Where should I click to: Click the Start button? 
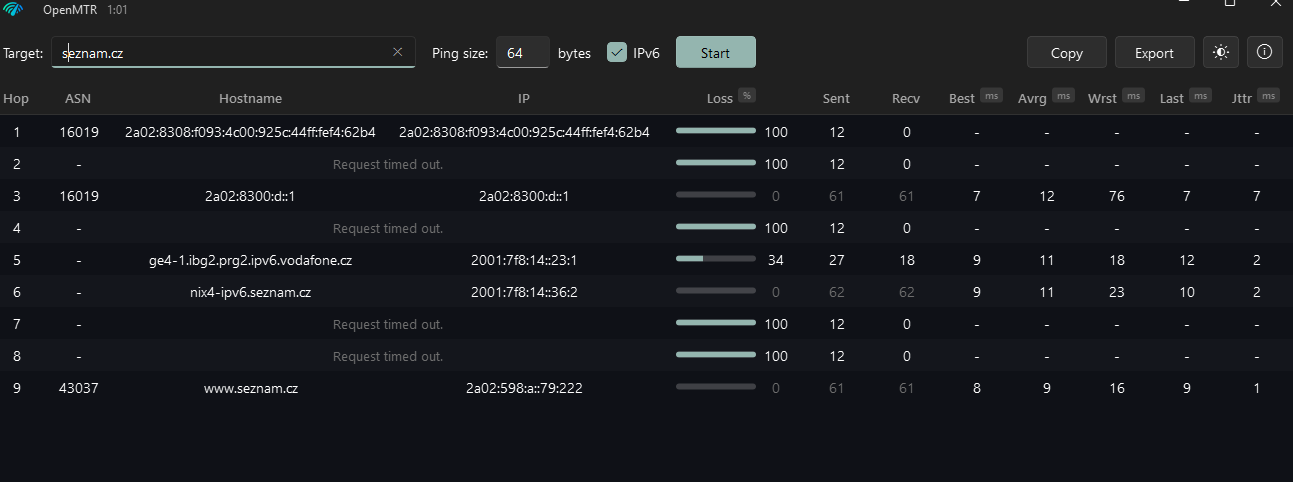[x=715, y=53]
